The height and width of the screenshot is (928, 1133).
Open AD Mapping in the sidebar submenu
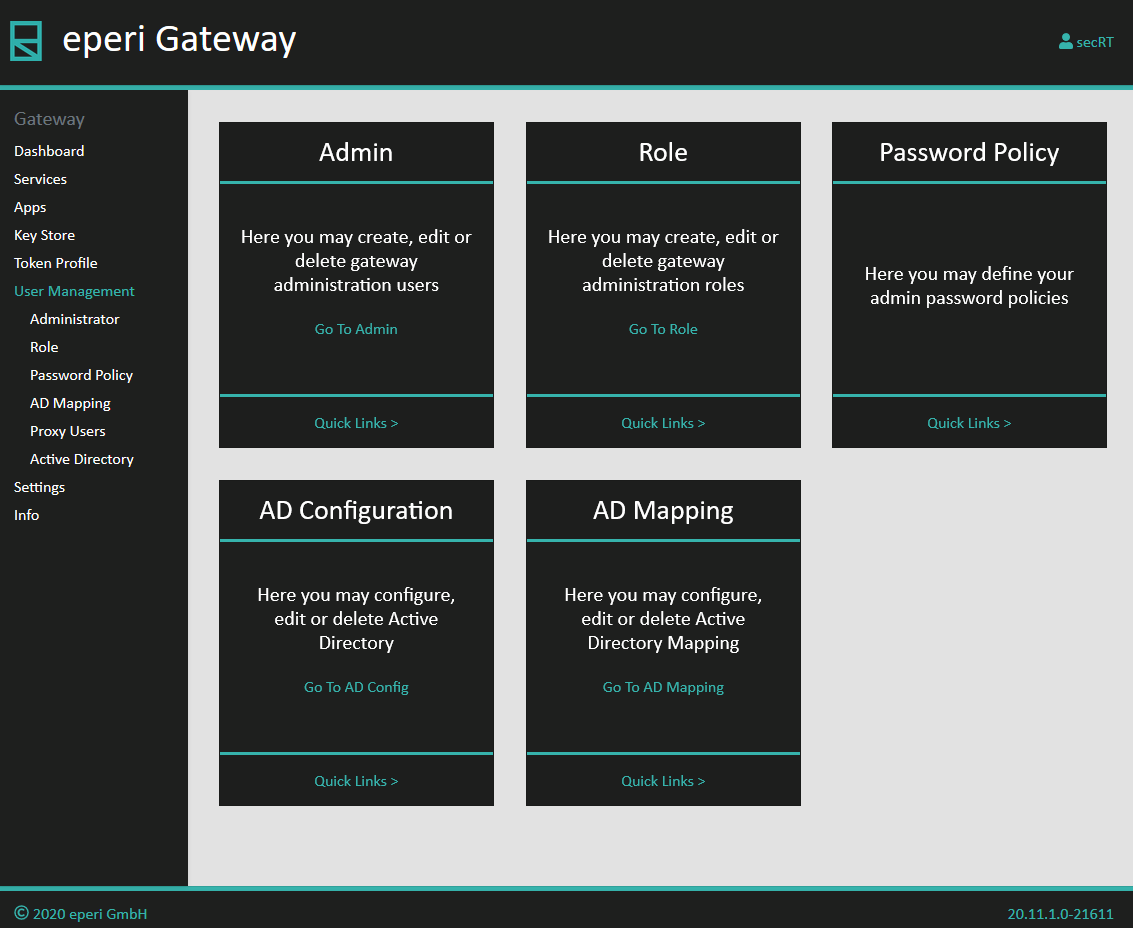[x=70, y=403]
